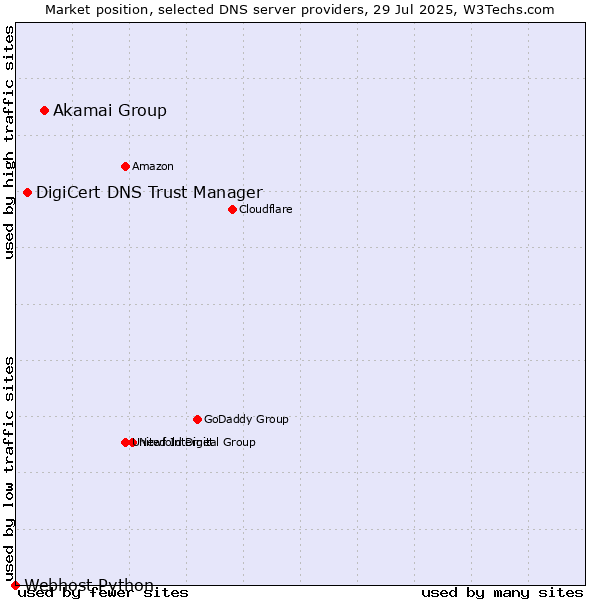Click the Cloudflare red data point
The height and width of the screenshot is (600, 600).
(232, 209)
